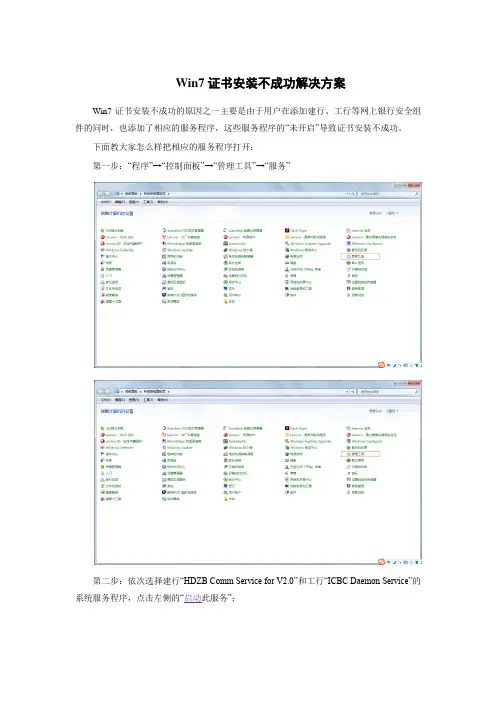This screenshot has width=496, height=702.
Task: Open 管理工具 outlined item in the second screenshot
Action: point(360,454)
